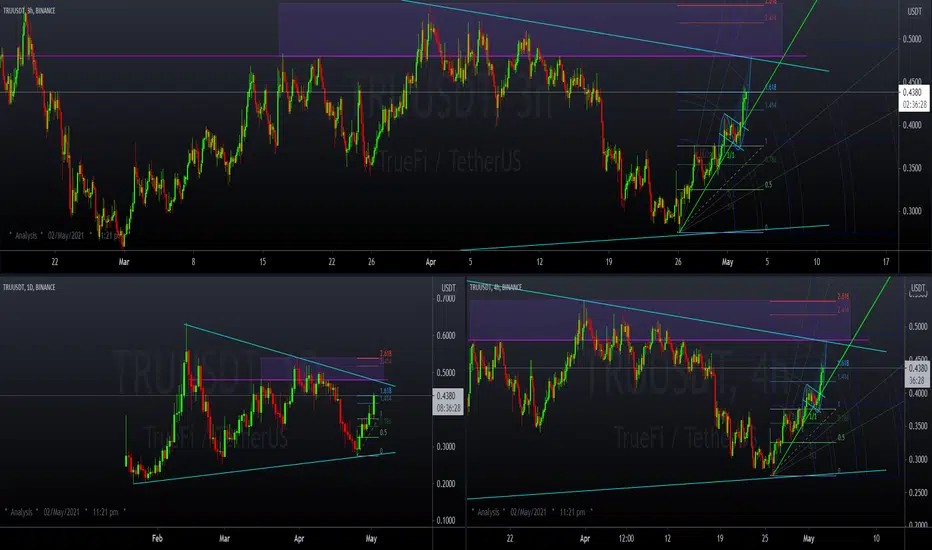Select the blue 1.618 Fibonacci label on the 3h chart

tap(770, 87)
